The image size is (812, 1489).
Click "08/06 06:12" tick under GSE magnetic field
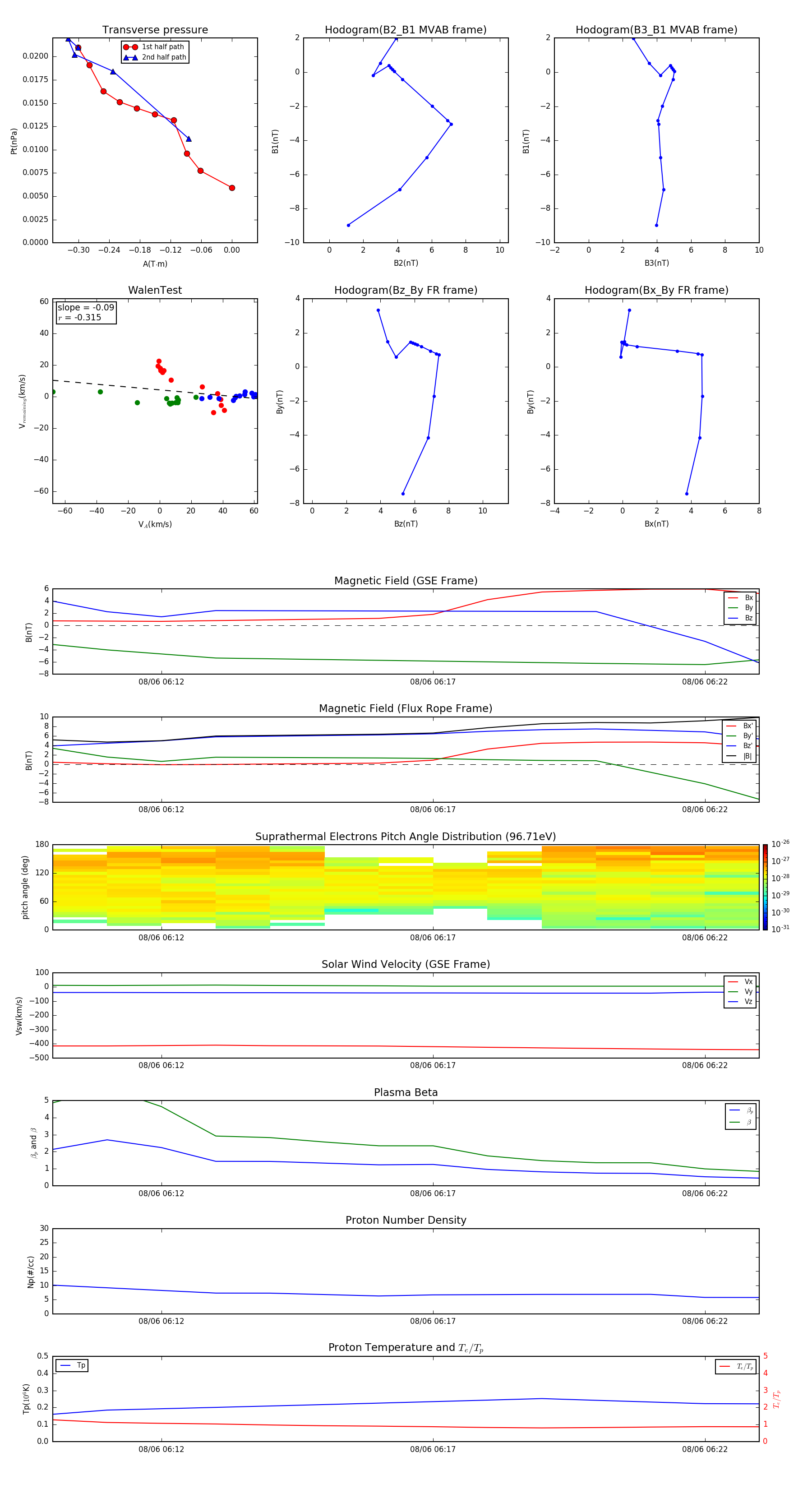pos(161,682)
